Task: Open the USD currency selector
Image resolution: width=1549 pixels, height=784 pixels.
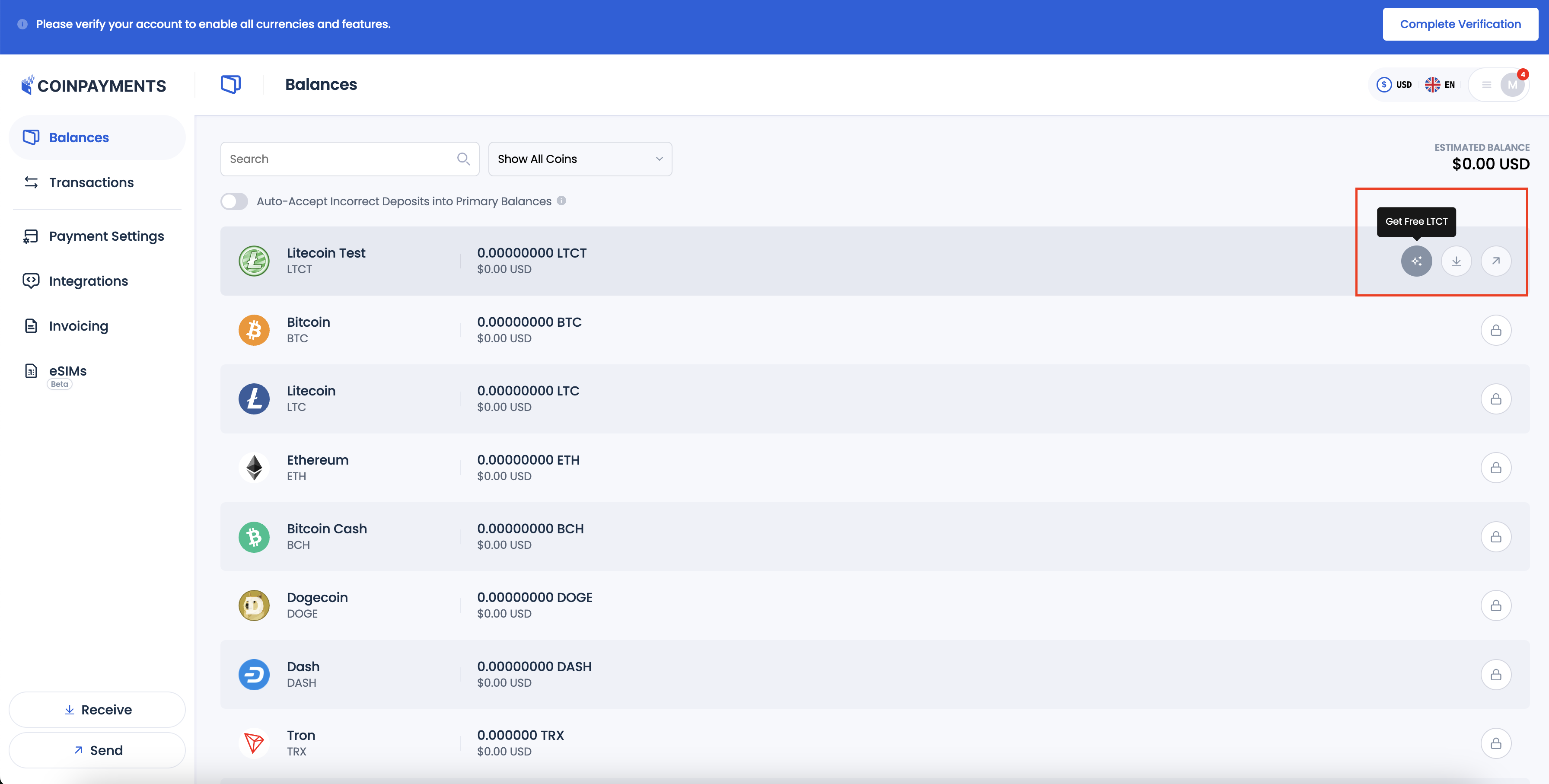Action: (x=1394, y=85)
